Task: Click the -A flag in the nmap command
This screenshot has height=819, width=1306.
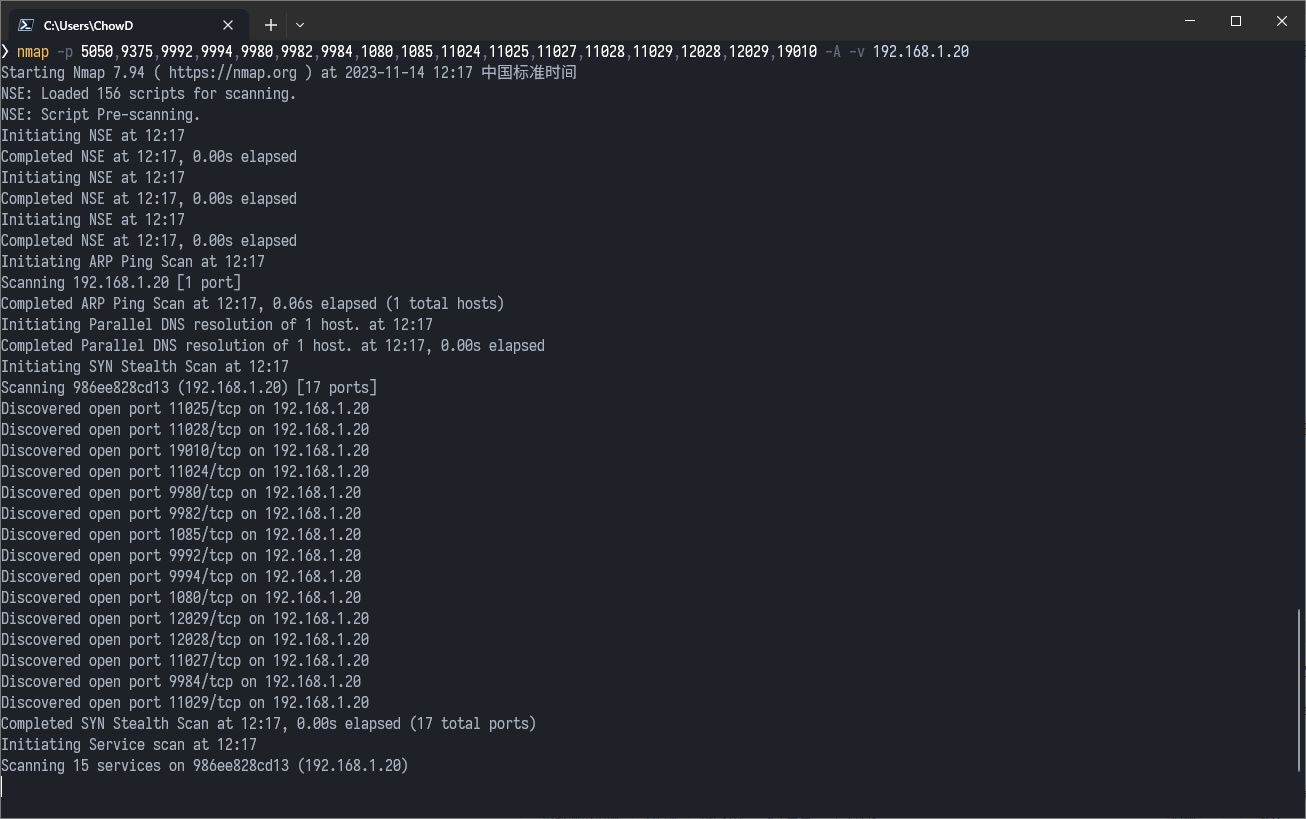Action: 833,51
